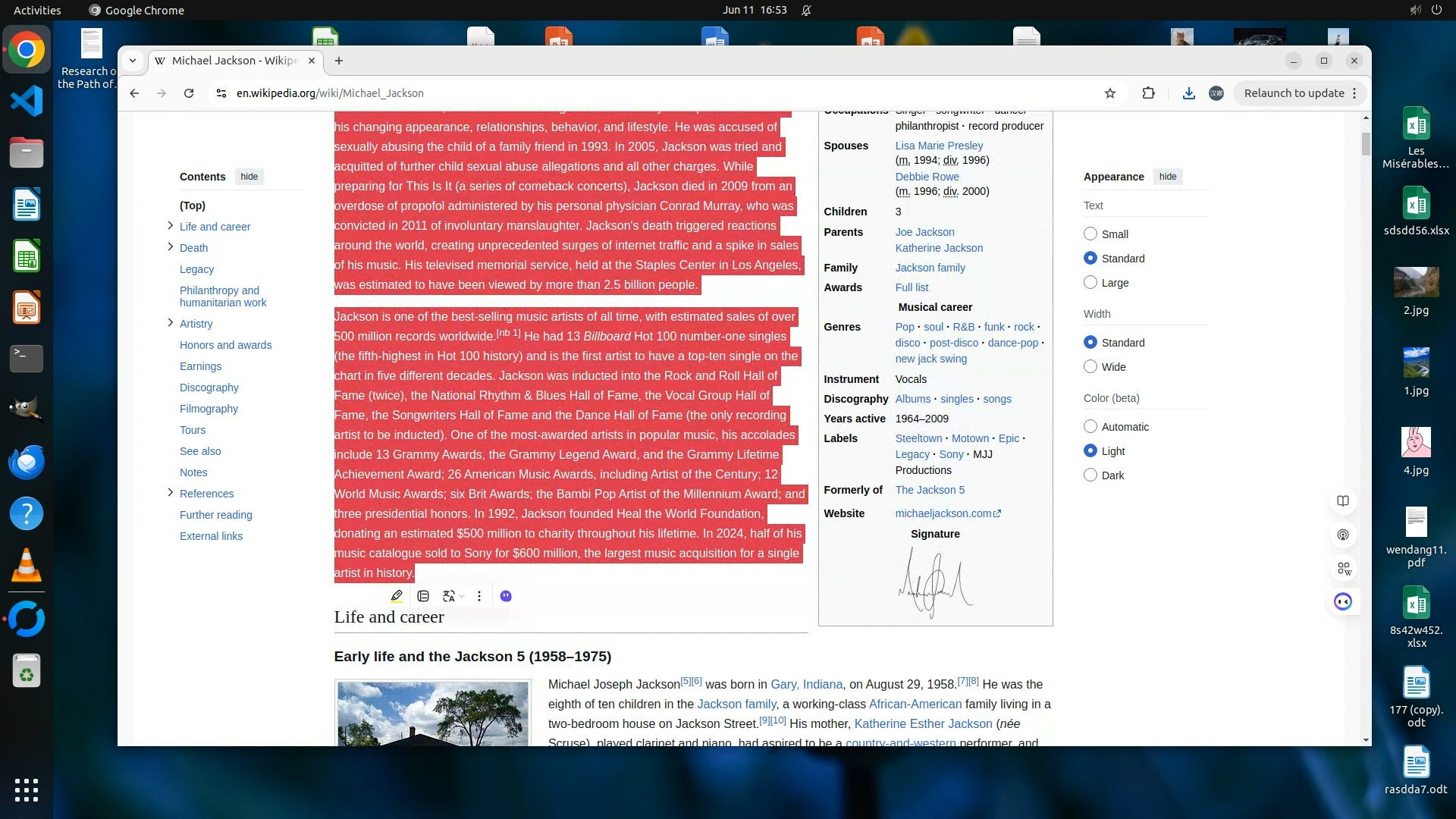This screenshot has height=819, width=1456.
Task: Click the page vertical scrollbar thumb
Action: click(1366, 144)
